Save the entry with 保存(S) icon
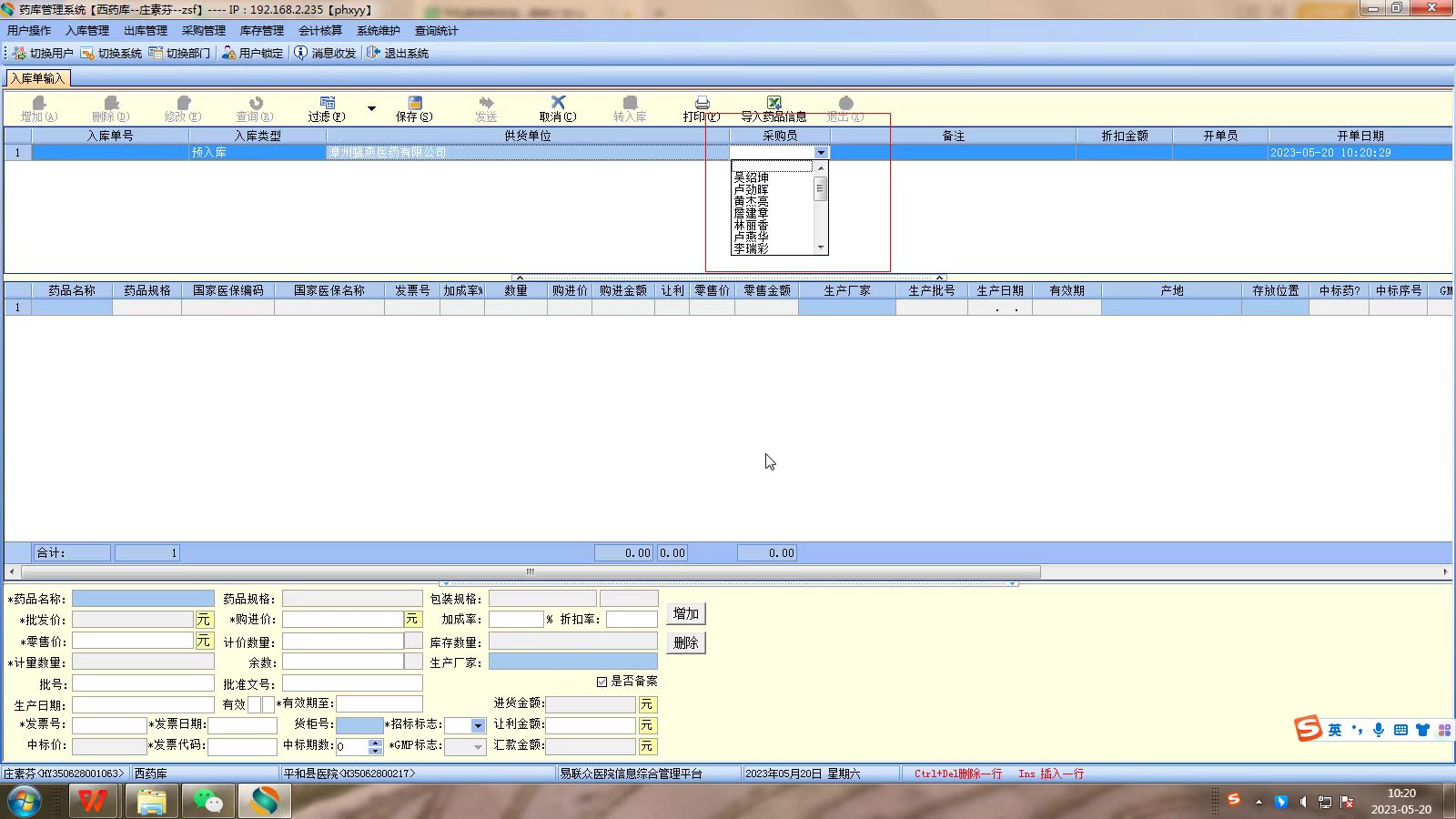This screenshot has width=1456, height=819. pos(414,108)
